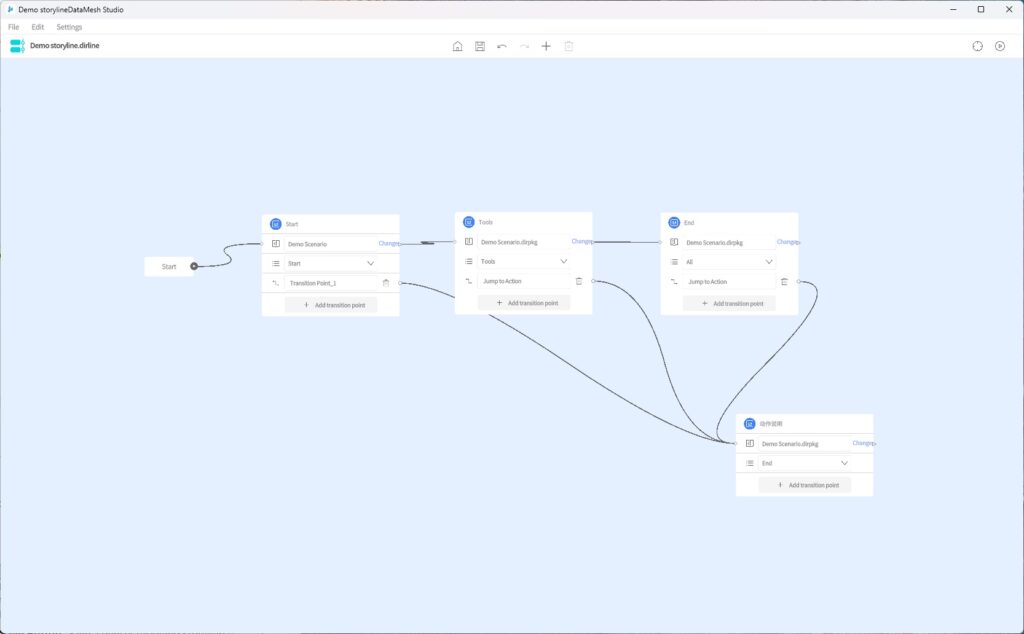Click the settings gear icon at top right
The image size is (1024, 634).
click(977, 45)
